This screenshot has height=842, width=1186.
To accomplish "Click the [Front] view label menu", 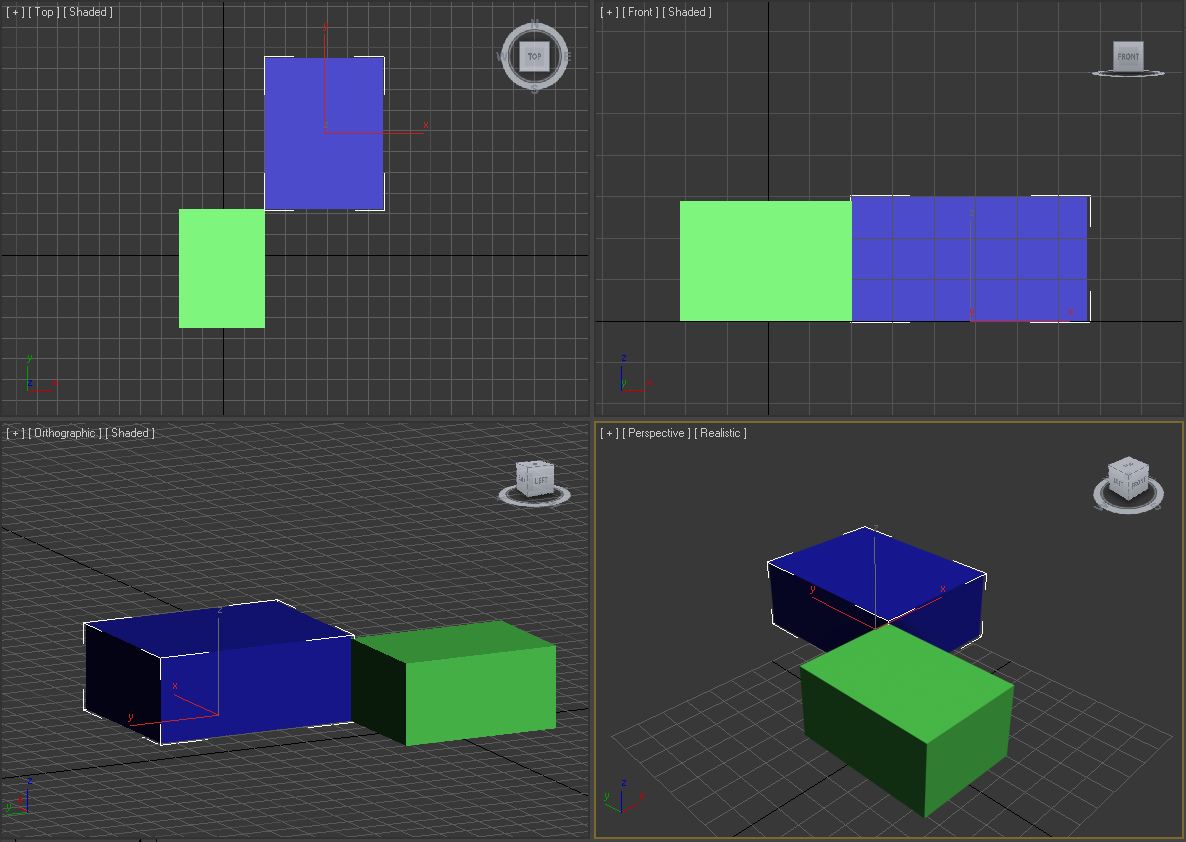I will tap(640, 12).
